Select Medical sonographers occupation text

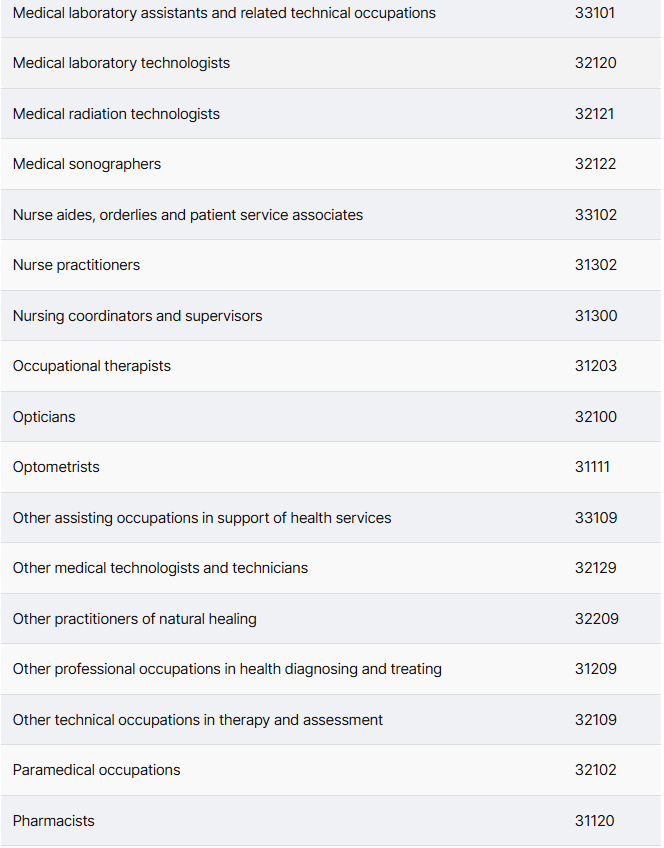[x=87, y=164]
